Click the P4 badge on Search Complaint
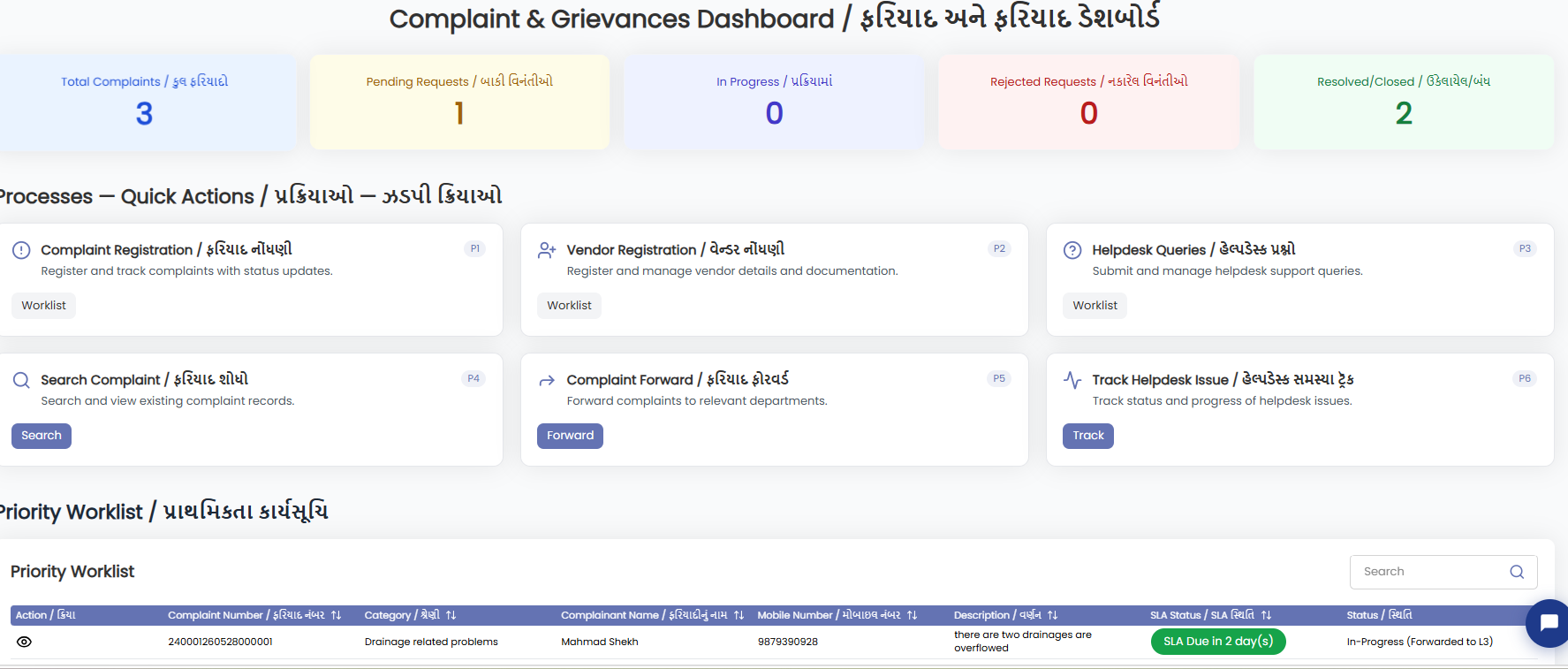Image resolution: width=1568 pixels, height=669 pixels. click(x=473, y=379)
